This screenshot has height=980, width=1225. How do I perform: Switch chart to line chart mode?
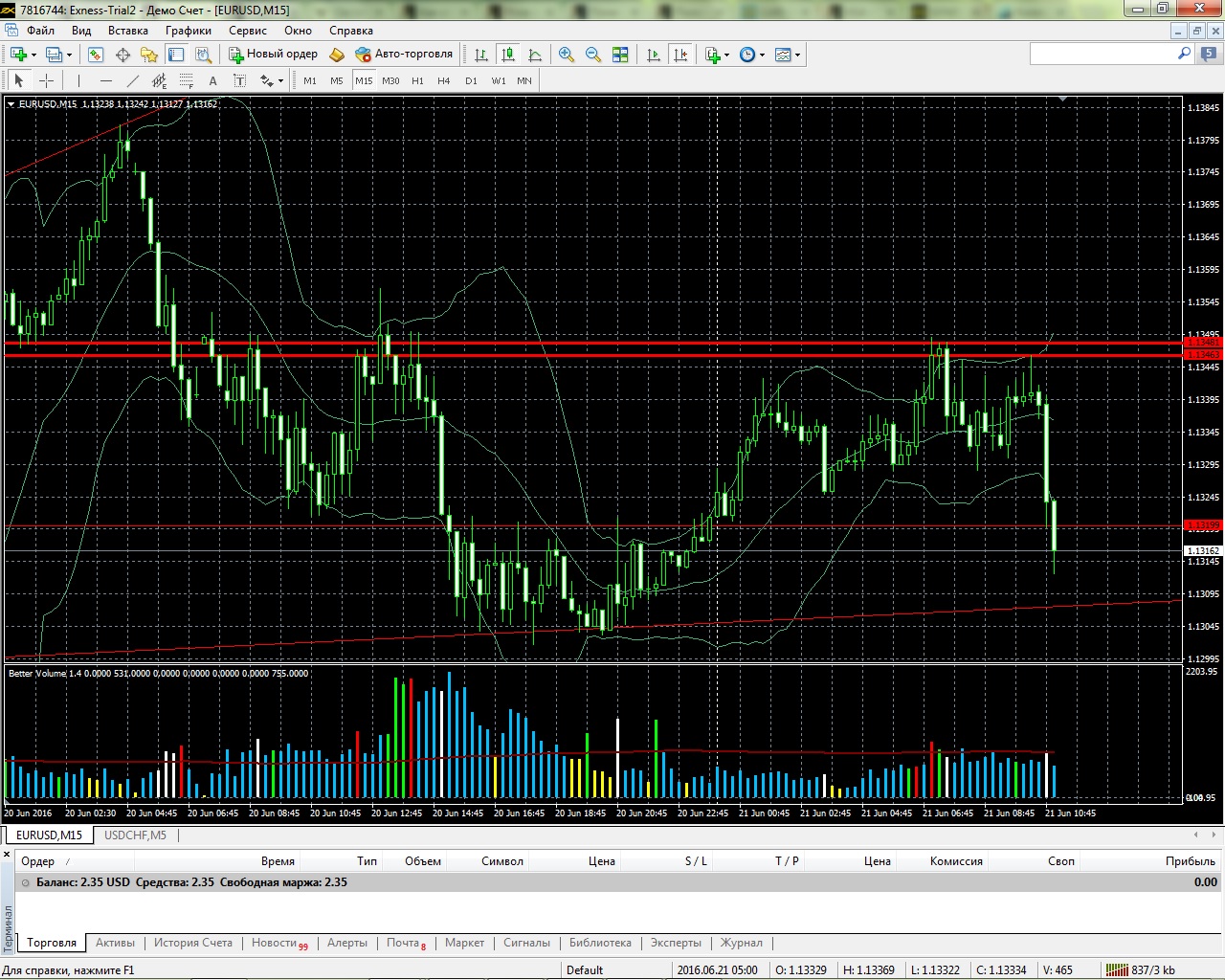(535, 55)
